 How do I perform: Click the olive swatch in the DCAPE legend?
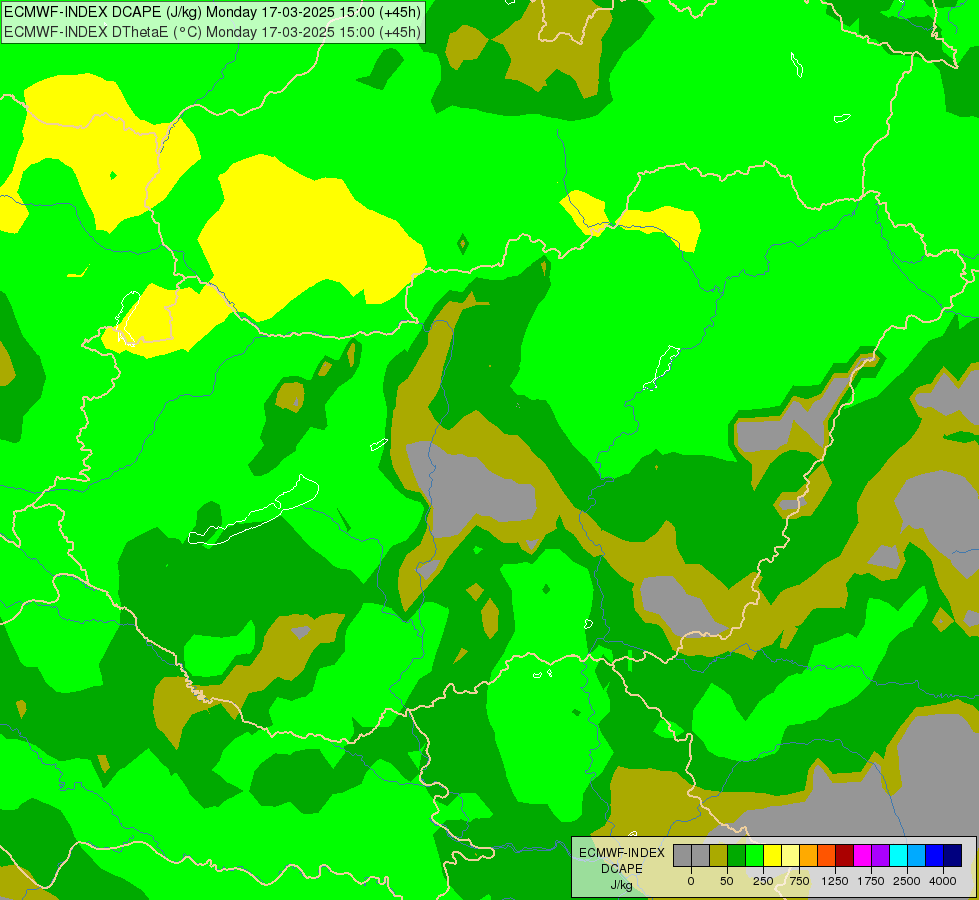(719, 855)
